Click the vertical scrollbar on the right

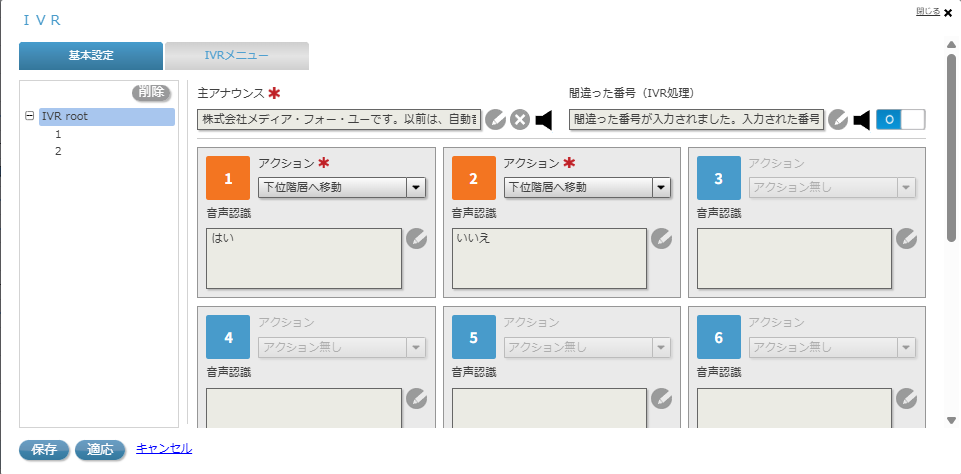(952, 150)
